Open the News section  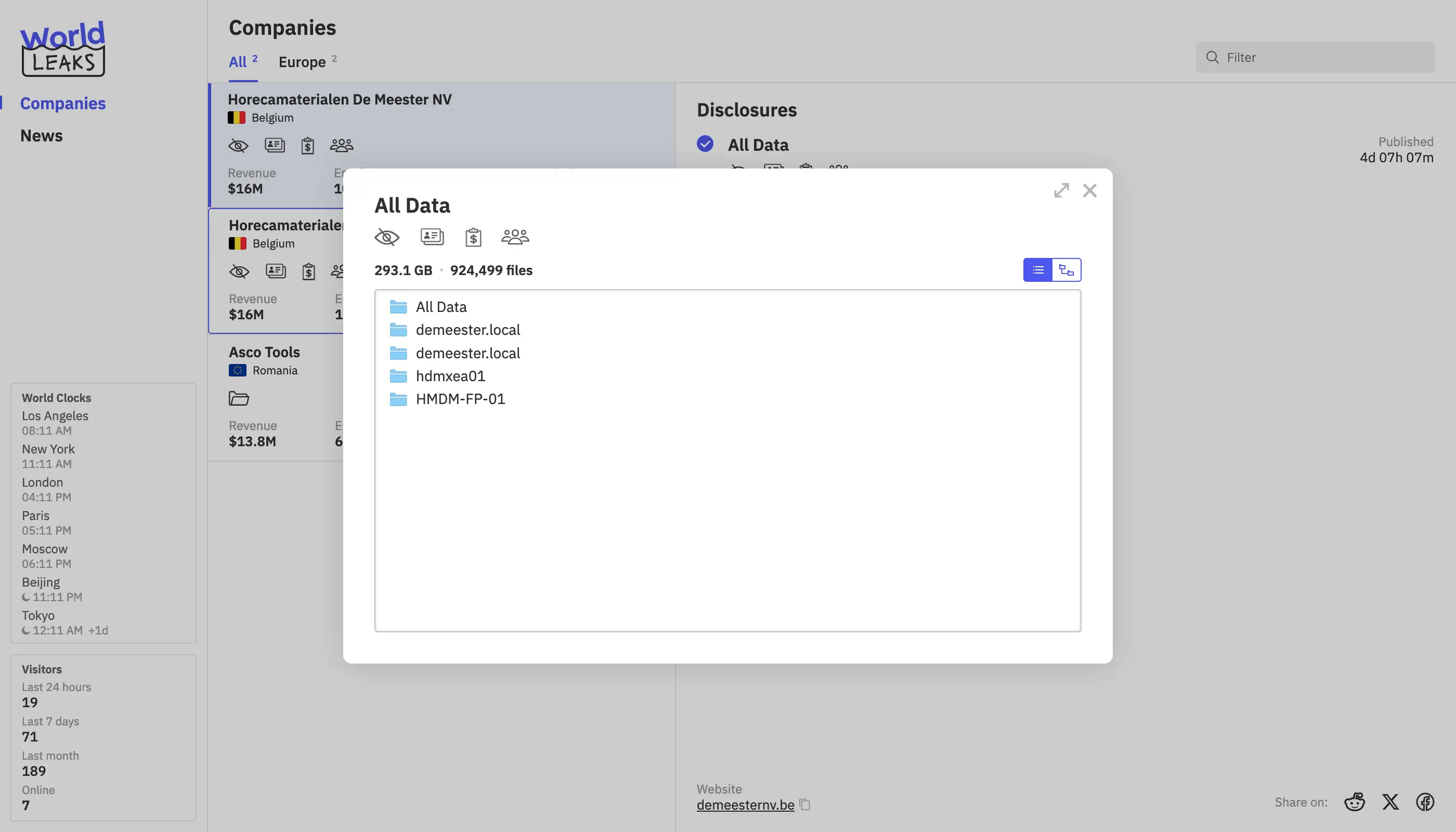41,136
